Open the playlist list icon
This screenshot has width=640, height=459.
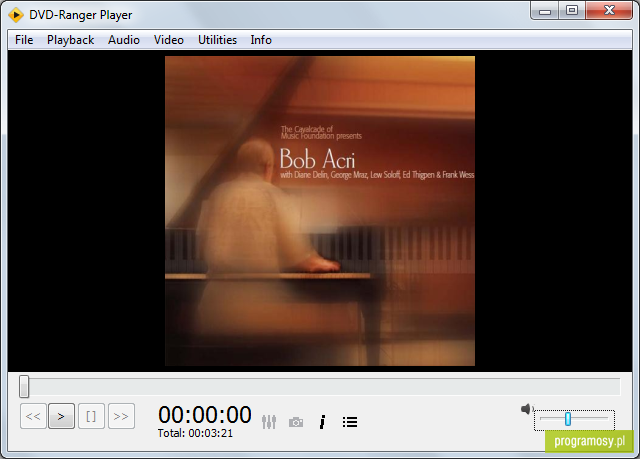[350, 422]
